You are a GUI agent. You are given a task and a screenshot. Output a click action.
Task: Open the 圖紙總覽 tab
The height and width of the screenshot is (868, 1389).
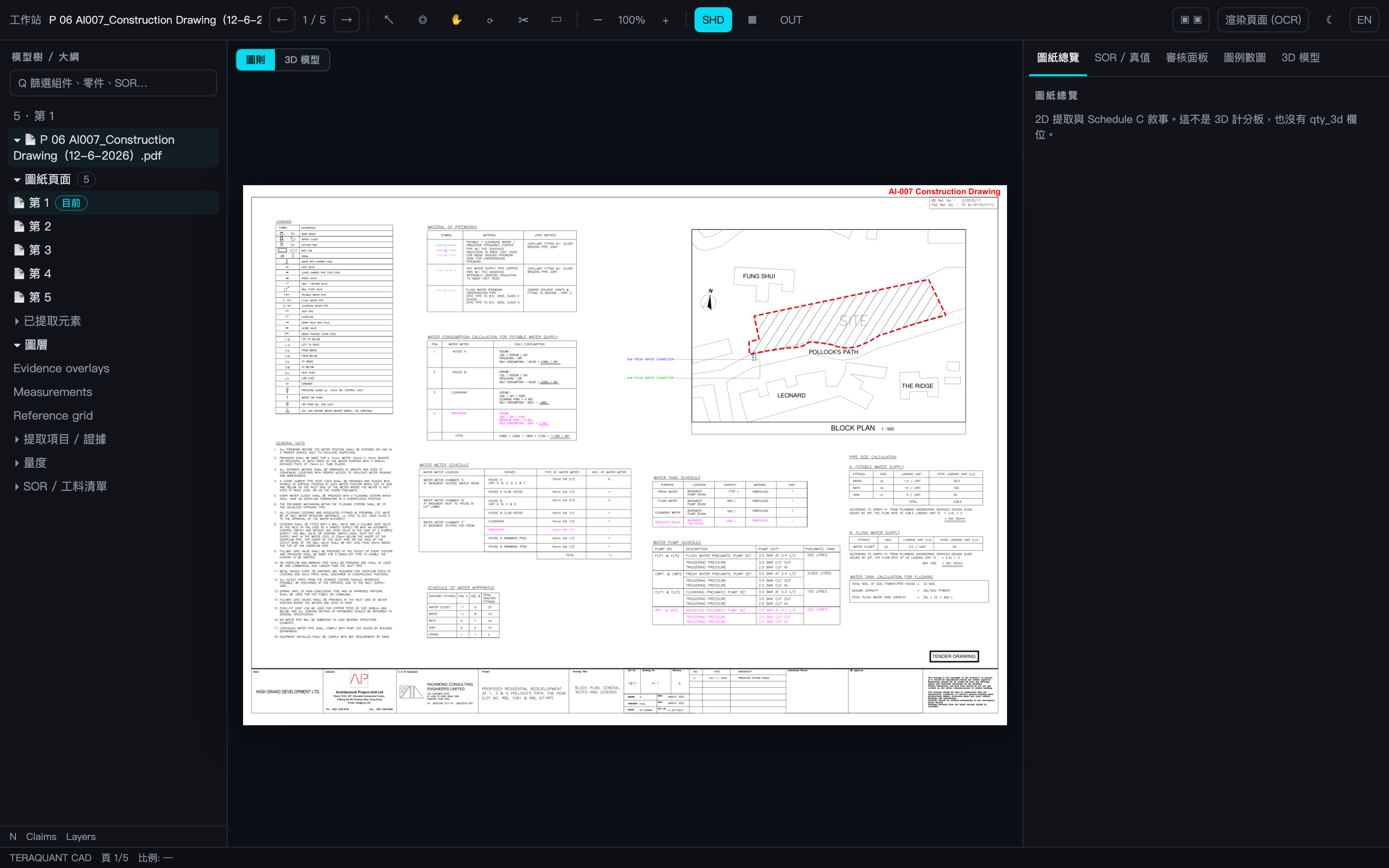(1058, 57)
